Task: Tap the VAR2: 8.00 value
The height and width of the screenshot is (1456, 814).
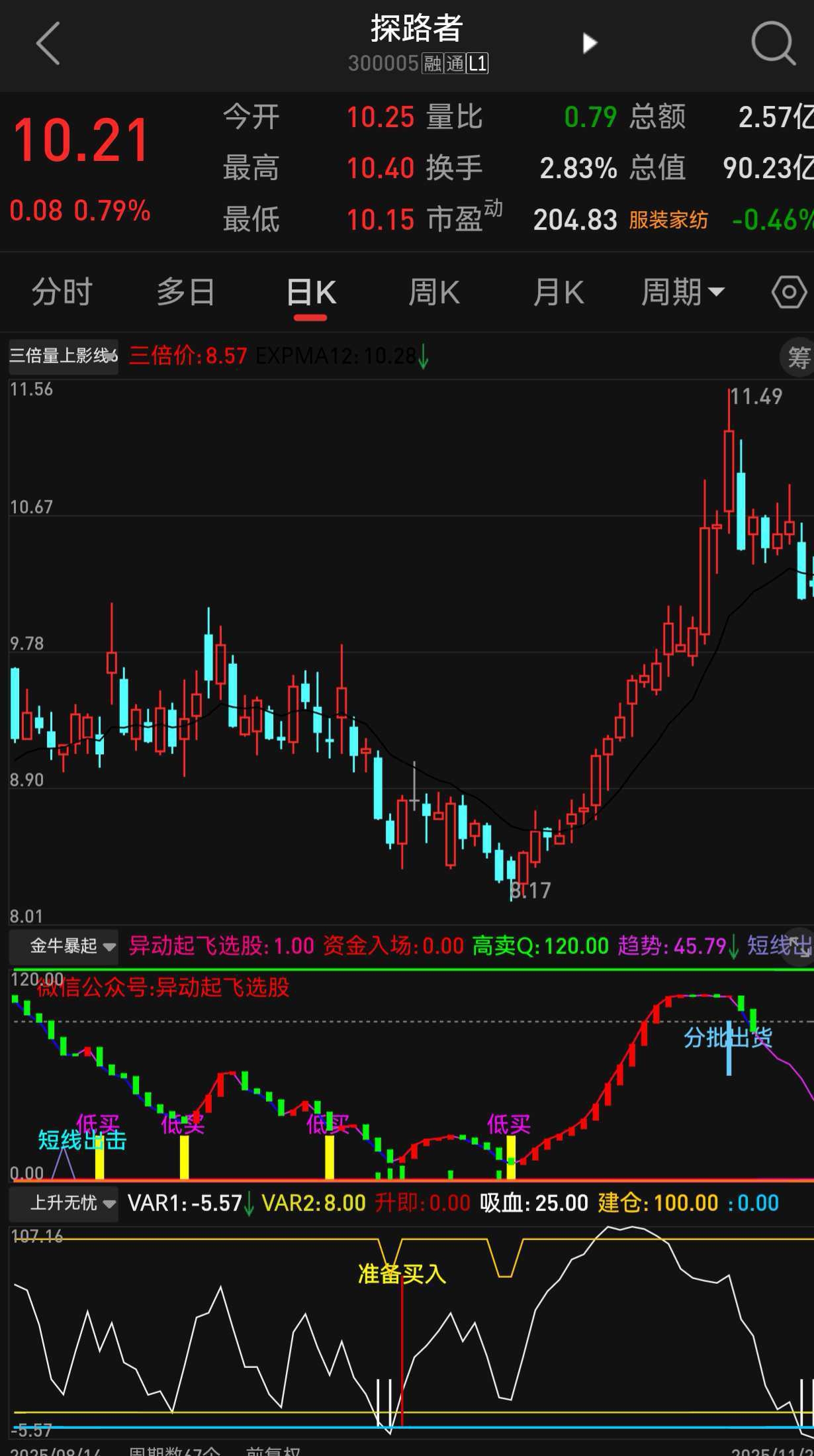Action: [314, 1203]
